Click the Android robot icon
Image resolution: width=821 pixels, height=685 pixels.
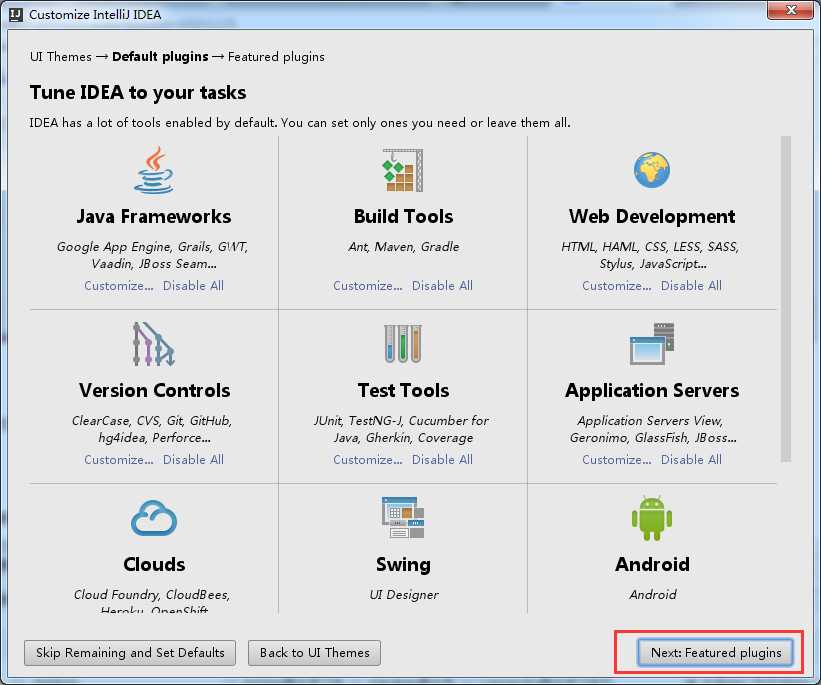[652, 518]
